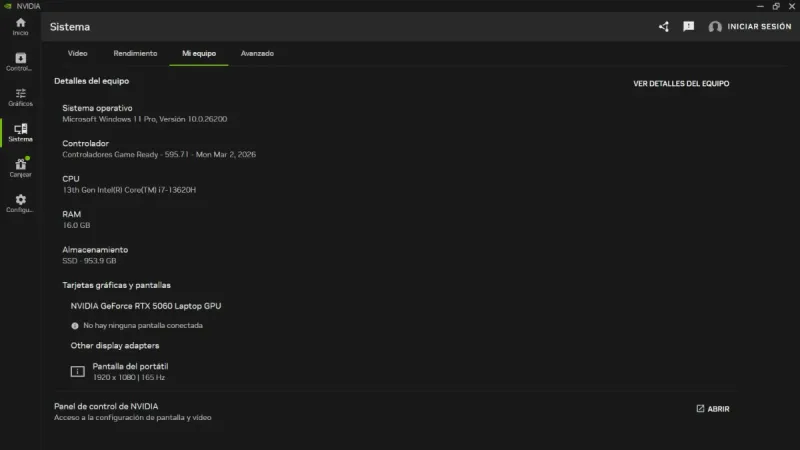Click No hay ninguna pantalla conectada text
This screenshot has height=450, width=800.
[143, 326]
